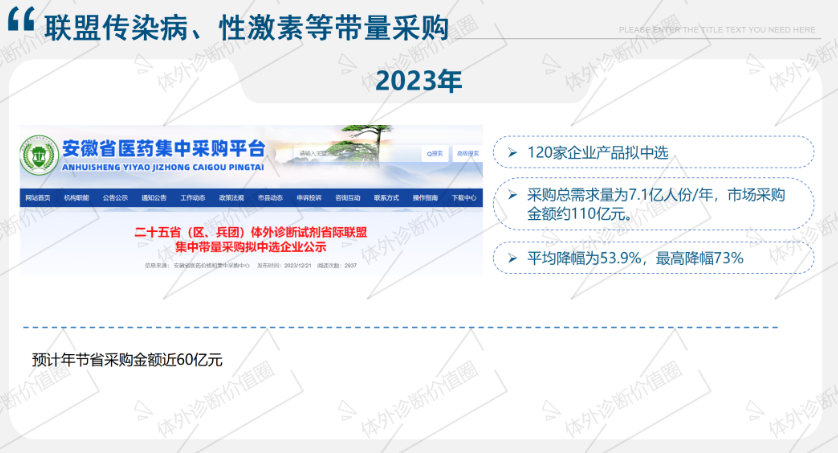Select 操作指南 in the navigation bar

[x=425, y=198]
